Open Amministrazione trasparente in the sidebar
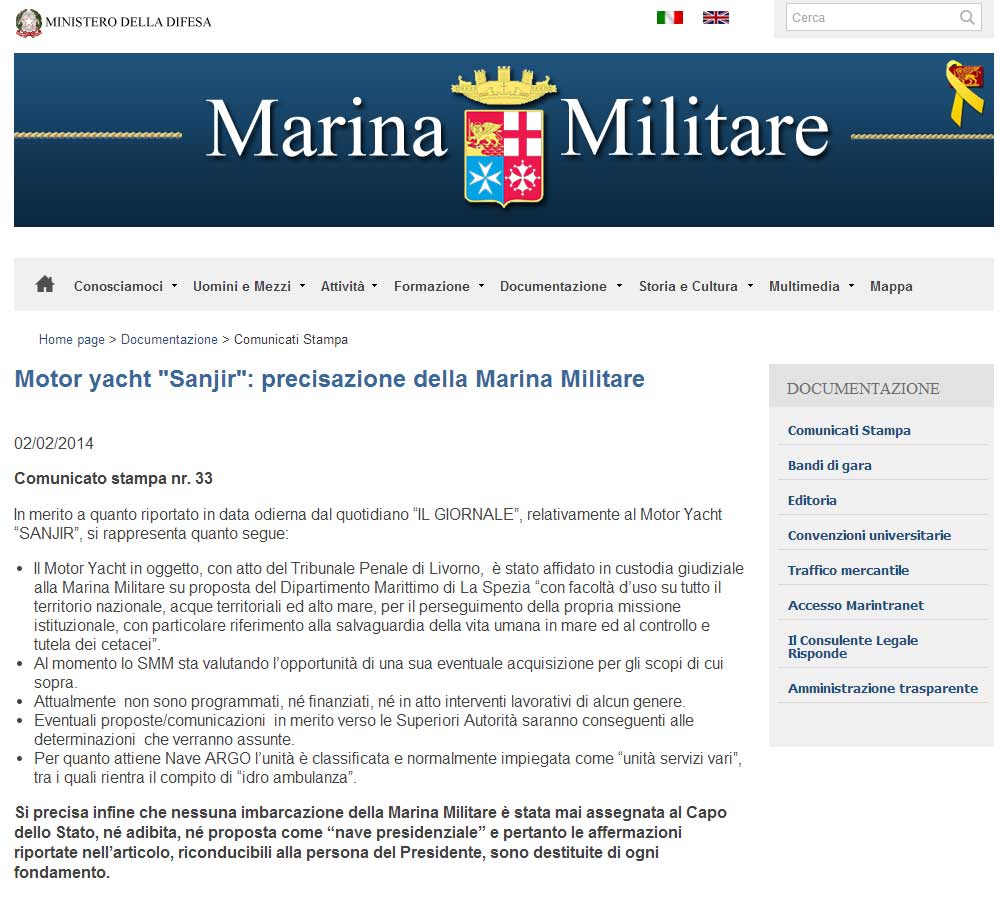This screenshot has width=1003, height=902. 882,688
